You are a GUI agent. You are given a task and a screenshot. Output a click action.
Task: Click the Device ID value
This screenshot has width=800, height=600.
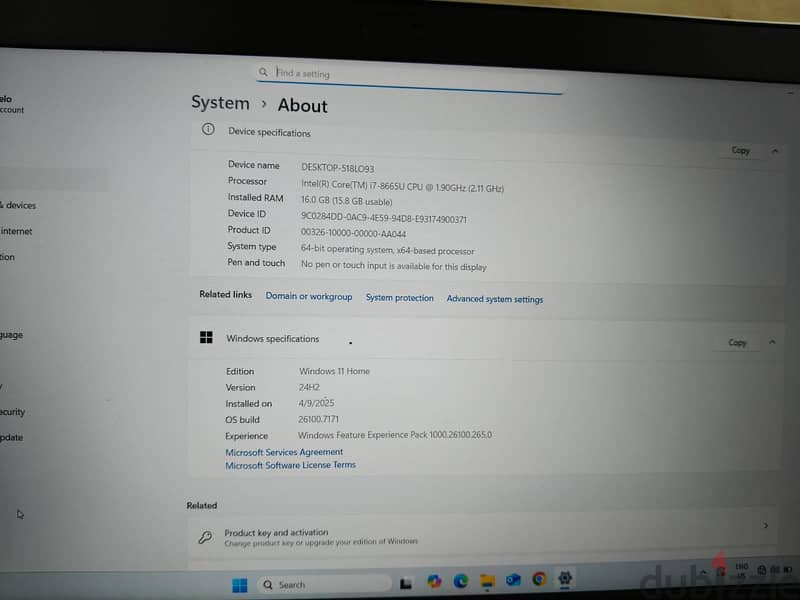384,218
